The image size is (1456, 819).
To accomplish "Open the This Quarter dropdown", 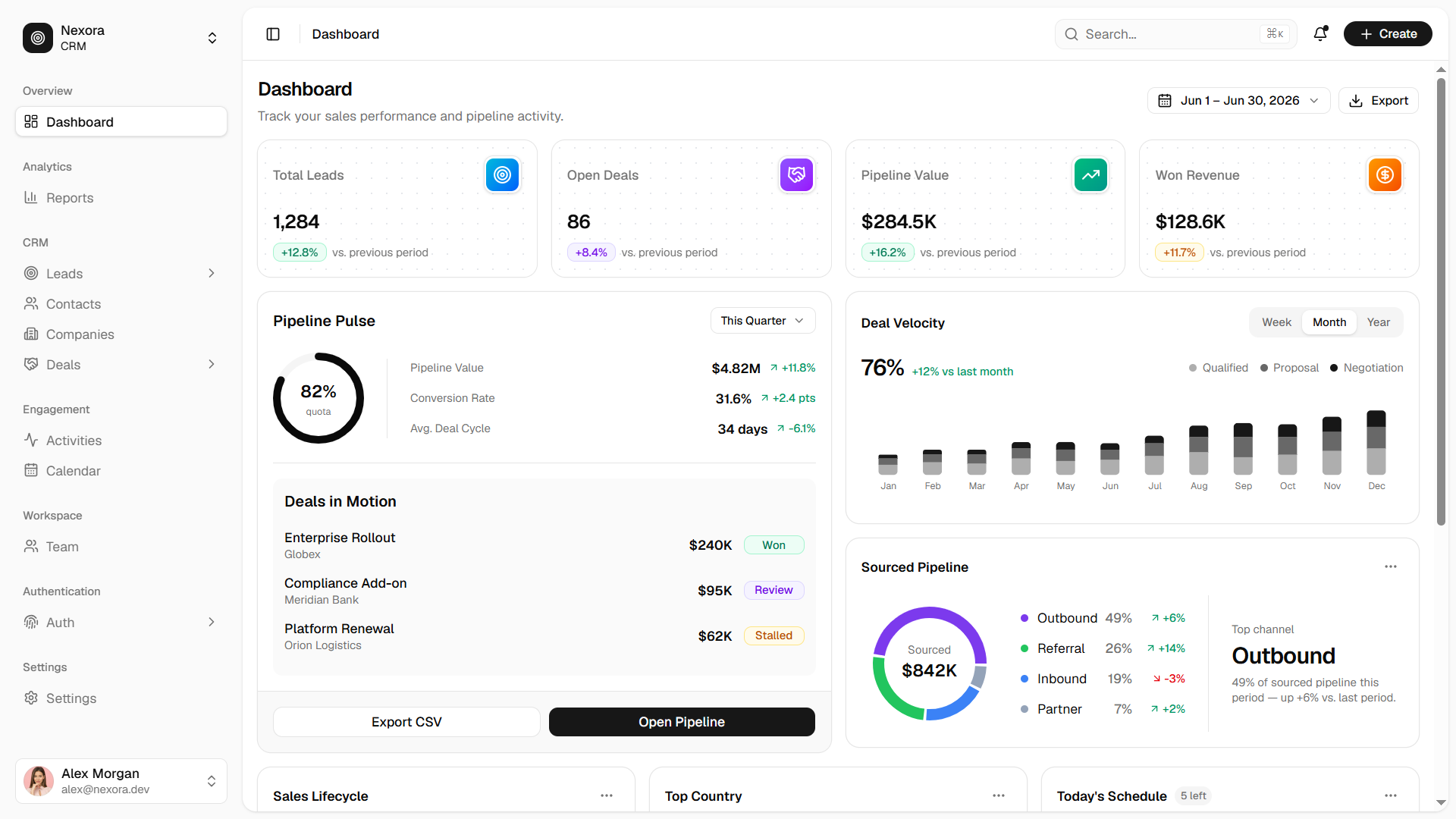I will pos(763,321).
